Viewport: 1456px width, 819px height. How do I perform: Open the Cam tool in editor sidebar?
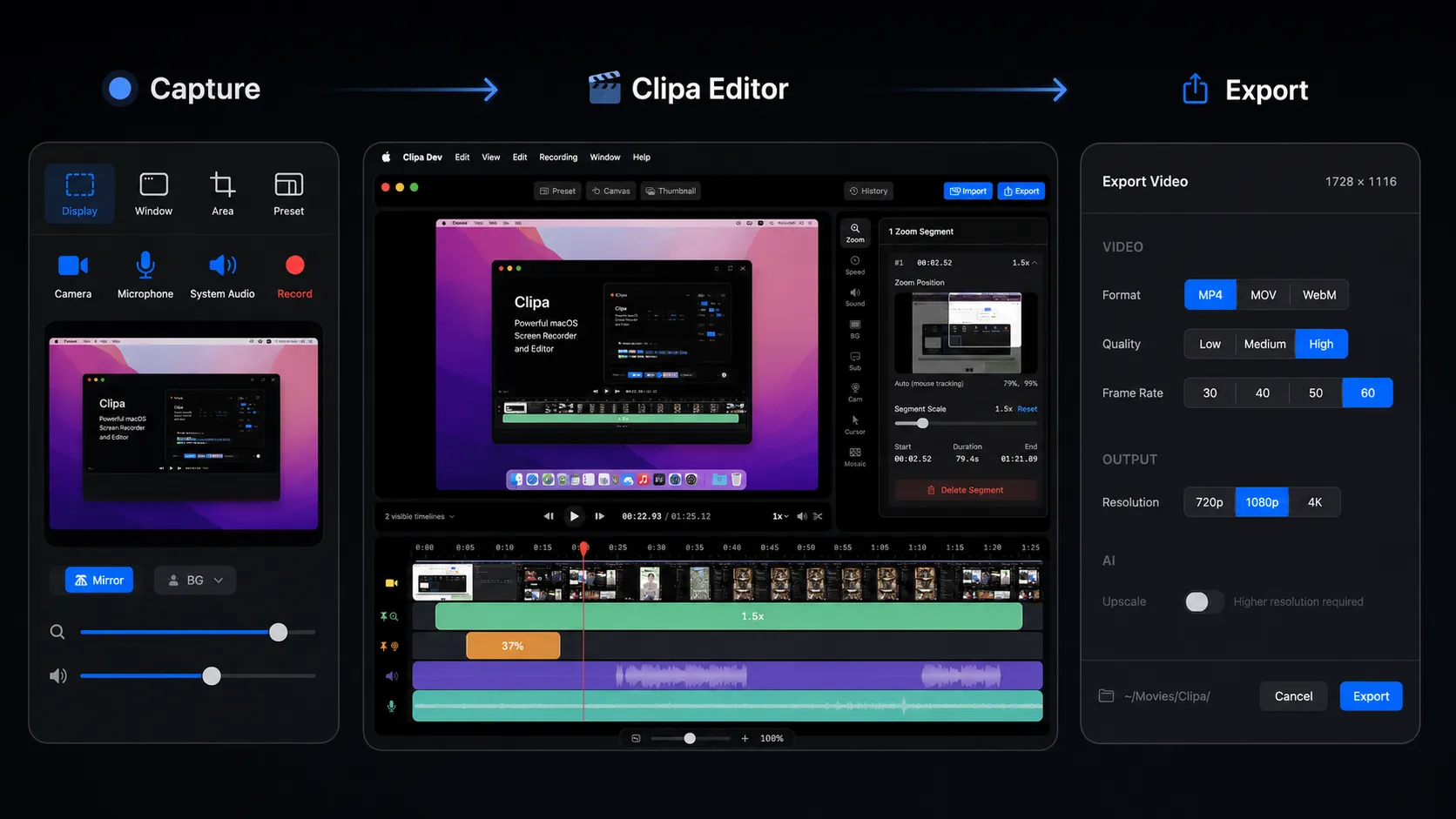[x=855, y=393]
